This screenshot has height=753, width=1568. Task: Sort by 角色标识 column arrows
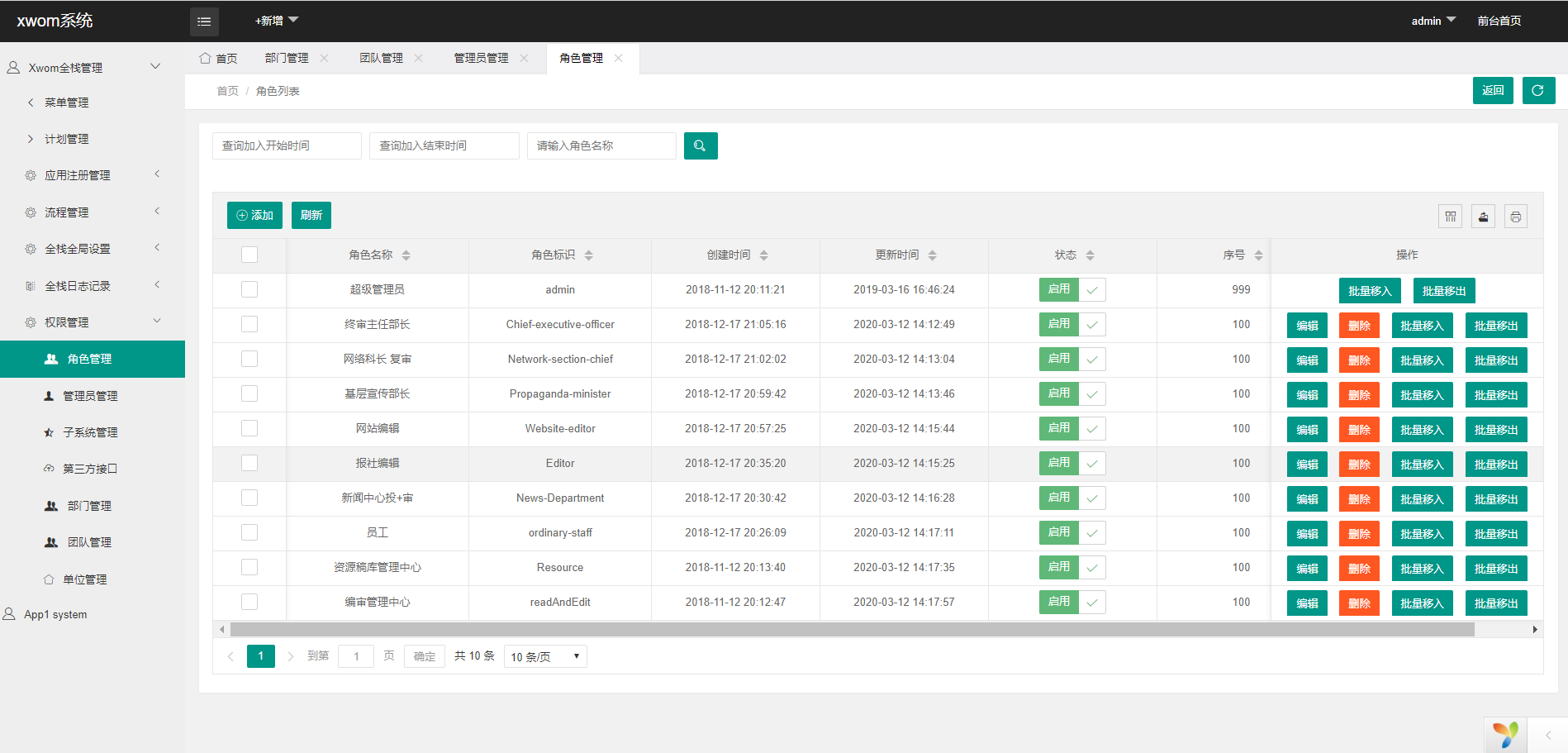[588, 255]
